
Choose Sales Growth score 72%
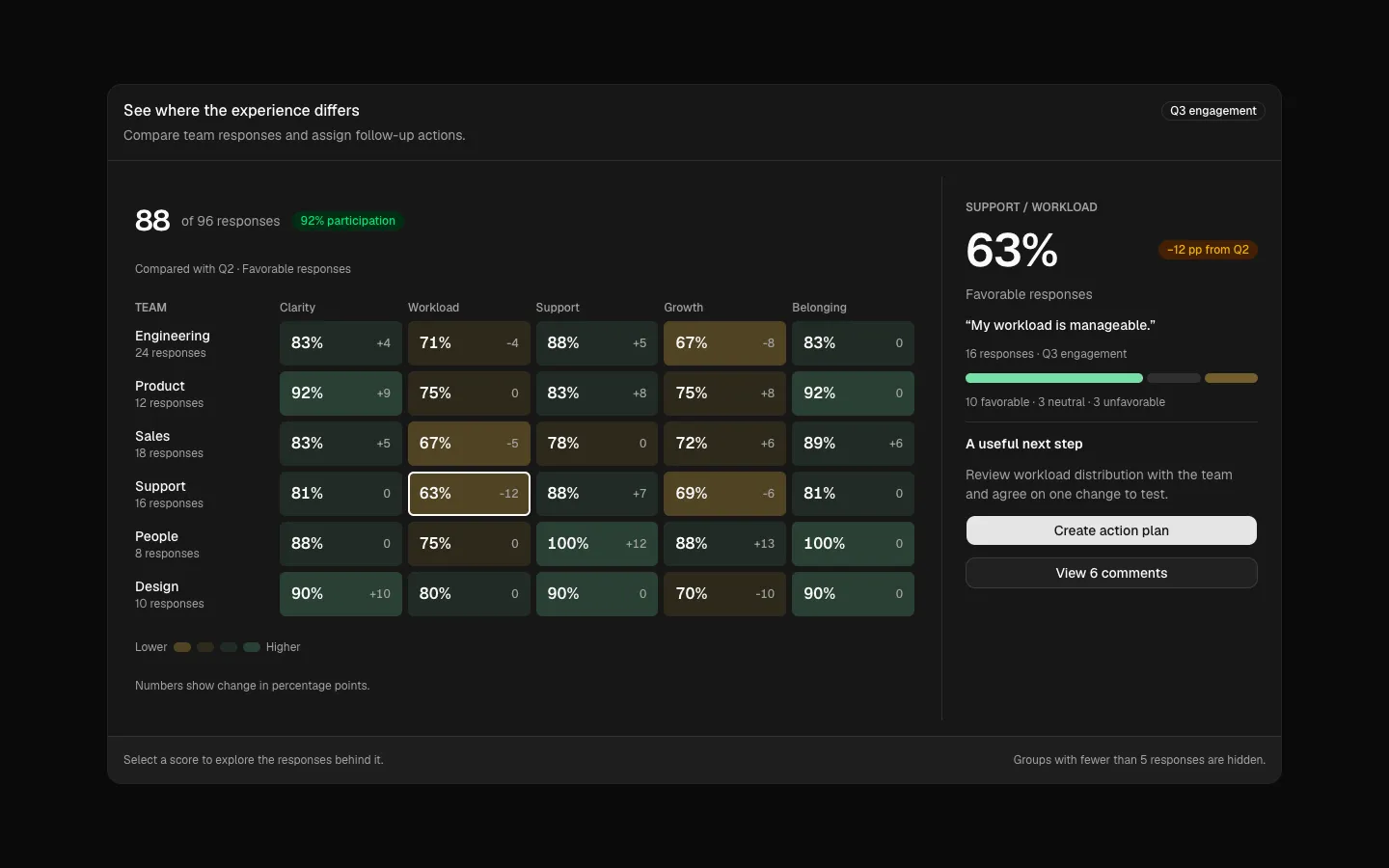[x=724, y=444]
